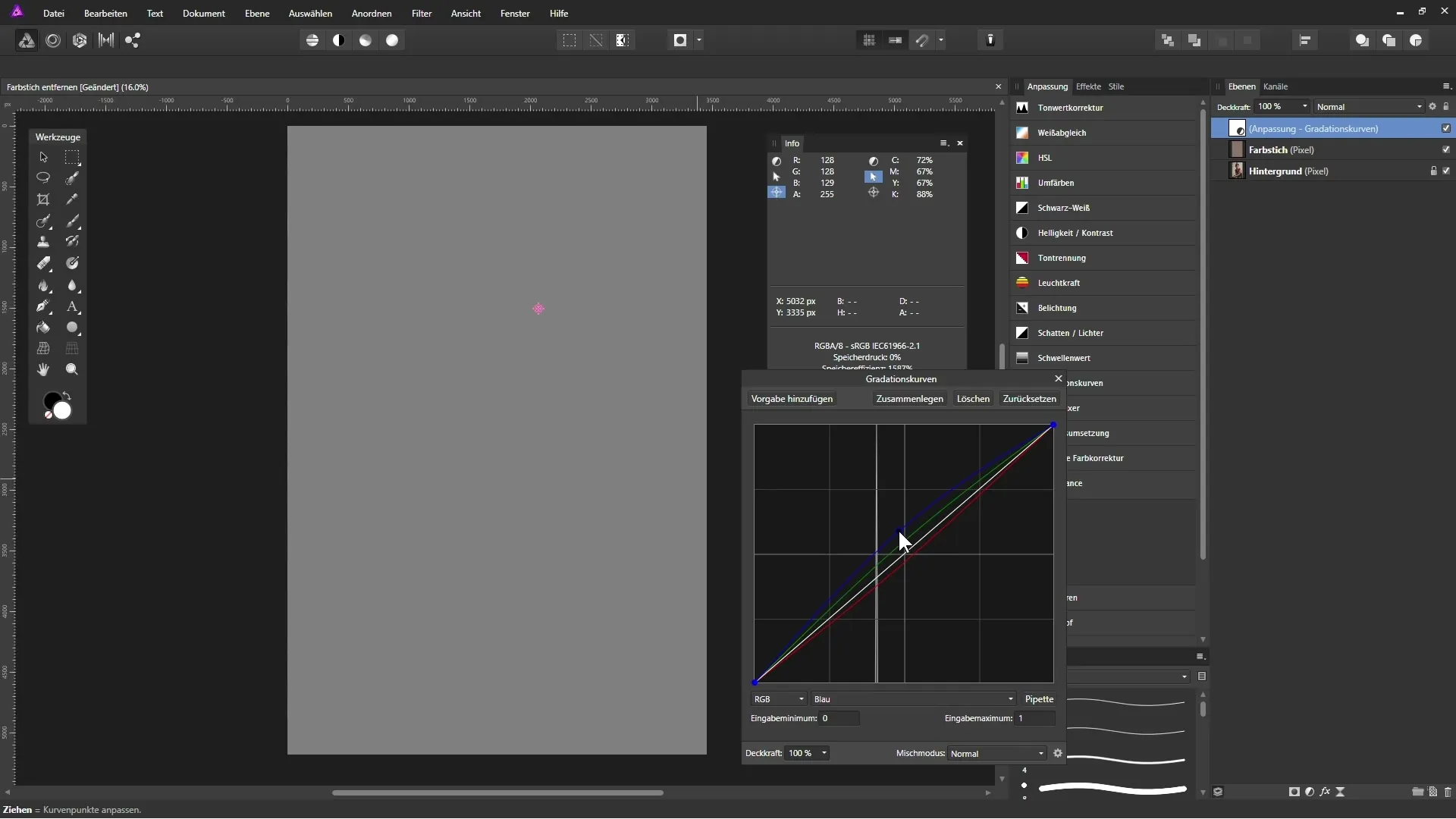Screen dimensions: 1456x819
Task: Open the Develop Persona in toolbar
Action: [x=80, y=41]
